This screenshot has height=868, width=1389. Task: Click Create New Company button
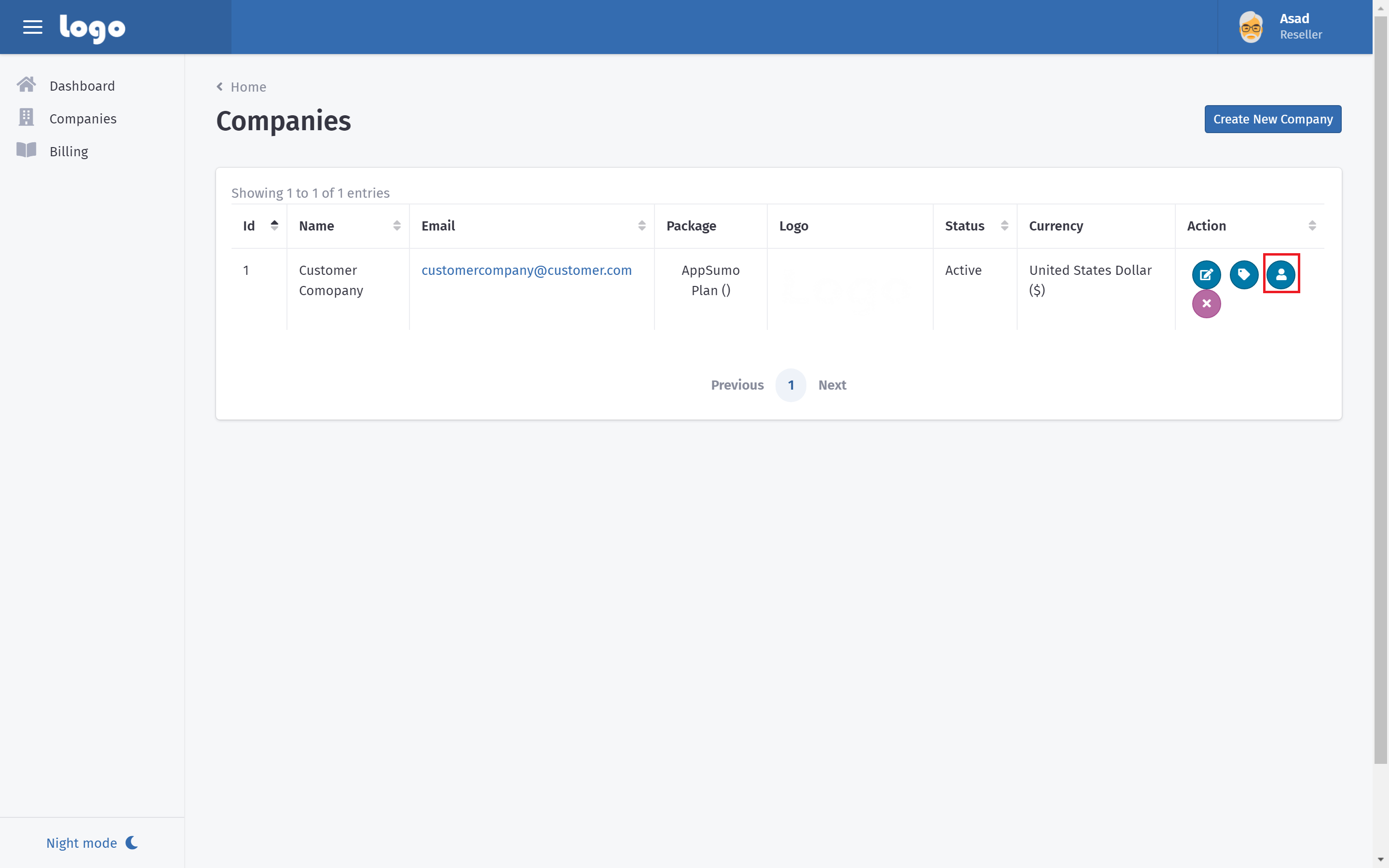point(1272,119)
